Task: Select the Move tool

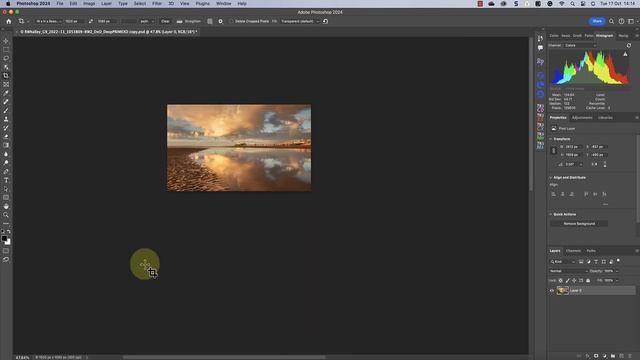Action: click(x=6, y=41)
